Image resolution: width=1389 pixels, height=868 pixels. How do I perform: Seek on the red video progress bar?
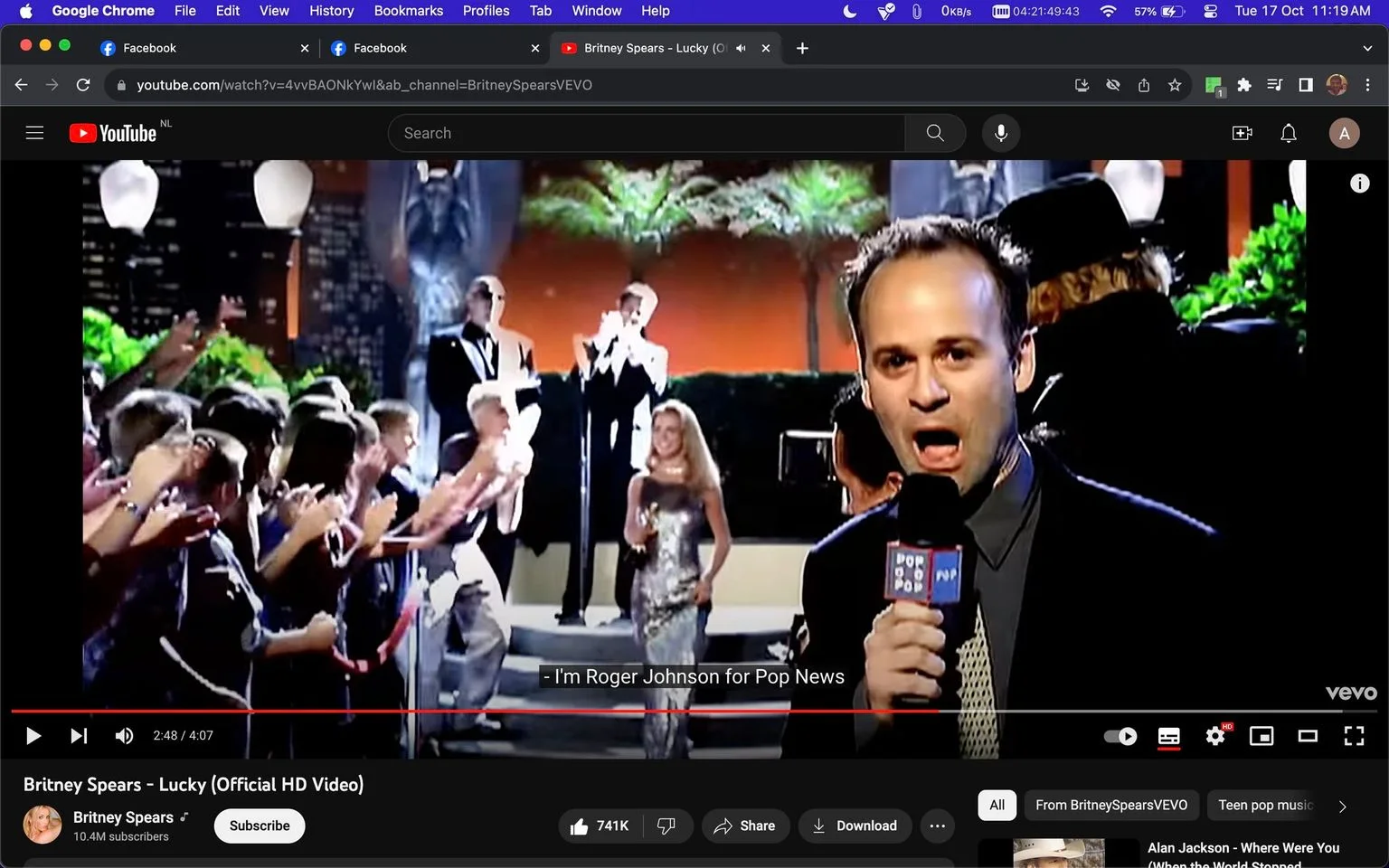pos(475,712)
